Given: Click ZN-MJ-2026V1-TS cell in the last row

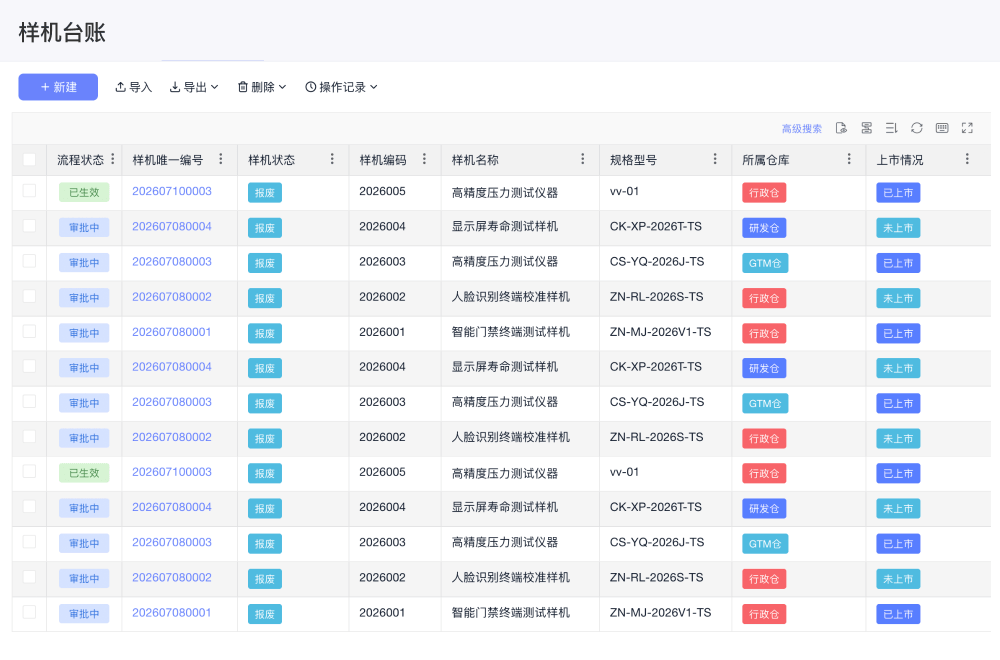Looking at the screenshot, I should [x=660, y=613].
